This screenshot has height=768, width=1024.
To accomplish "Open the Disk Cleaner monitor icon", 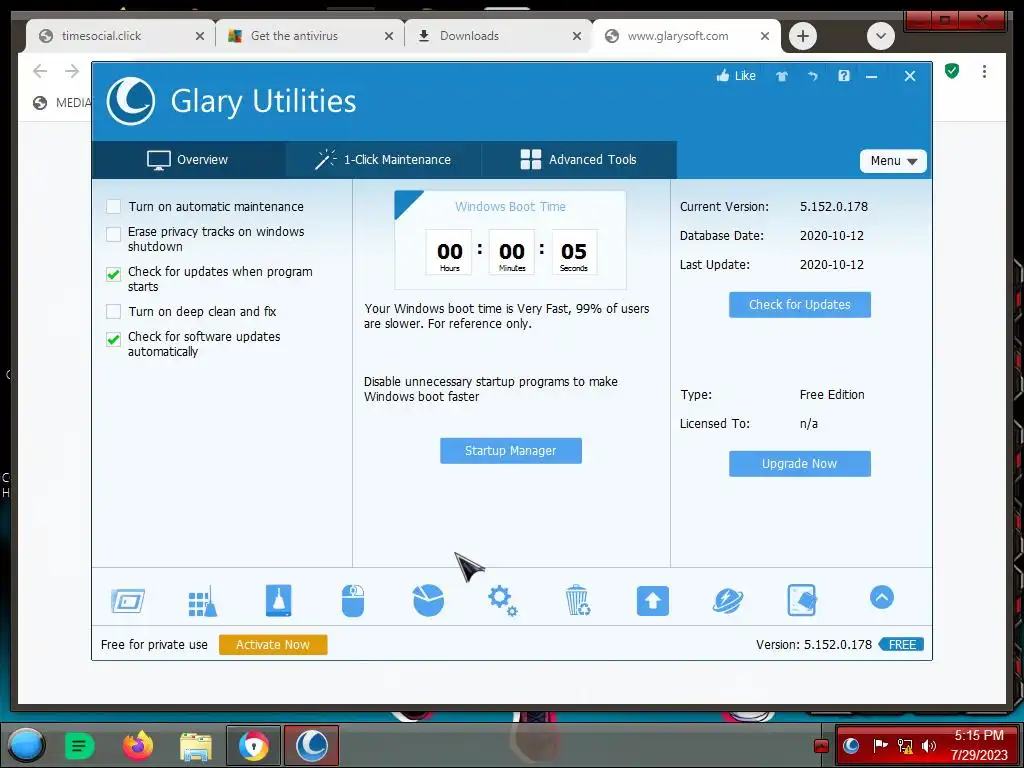I will [128, 600].
